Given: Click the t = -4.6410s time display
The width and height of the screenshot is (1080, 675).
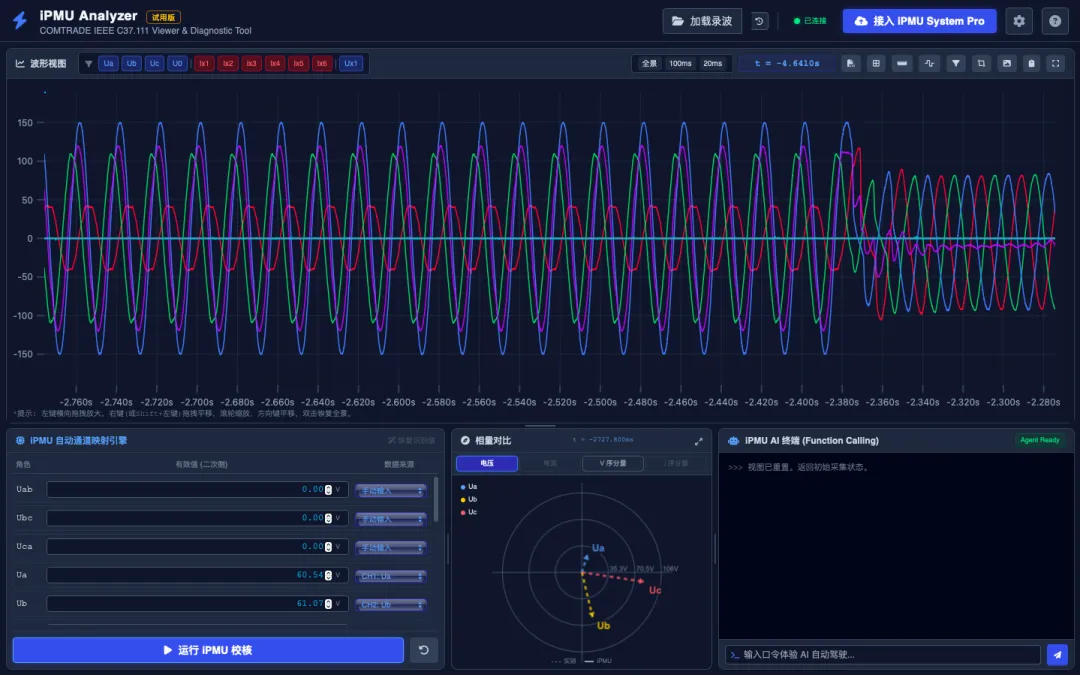Looking at the screenshot, I should click(x=787, y=63).
